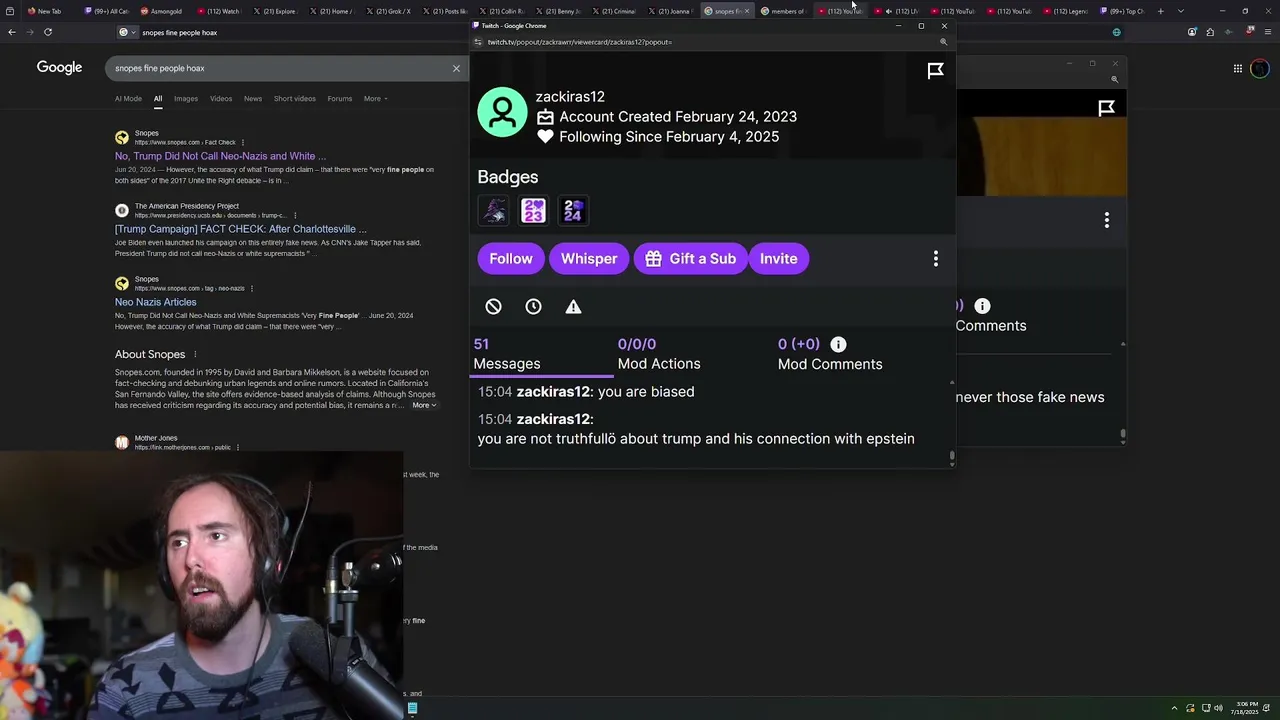Screen dimensions: 1280x720
Task: Open the 2024 recap badge
Action: (x=573, y=211)
